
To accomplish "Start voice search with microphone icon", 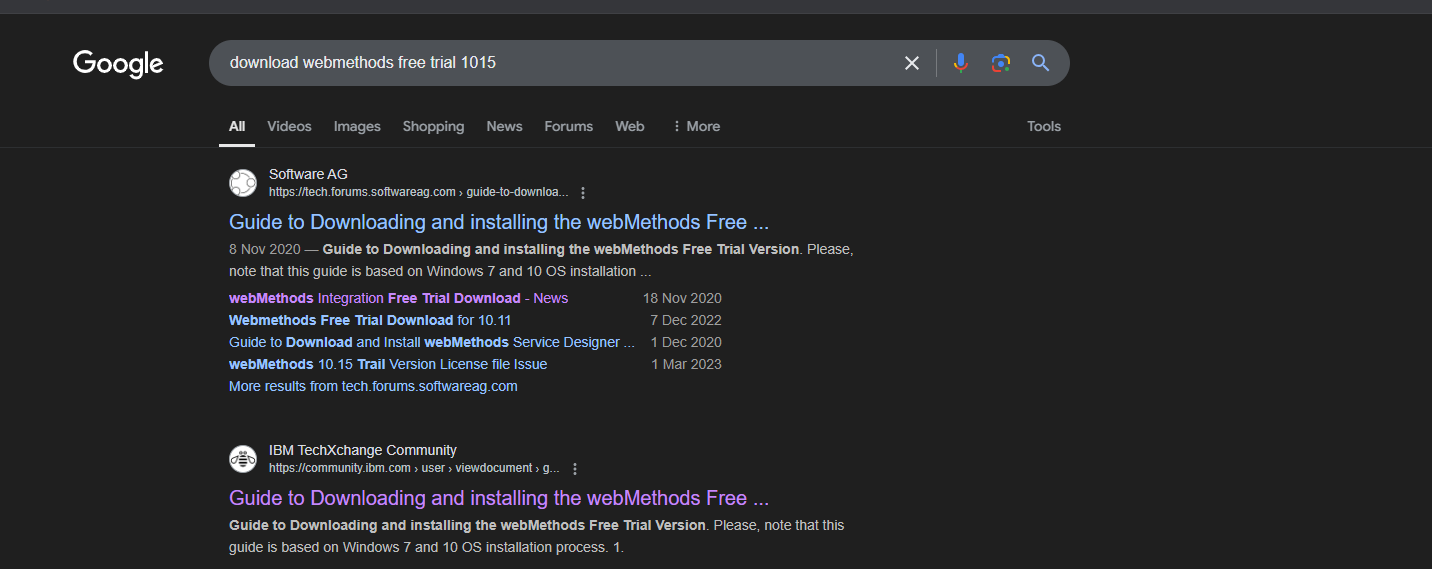I will [x=961, y=63].
